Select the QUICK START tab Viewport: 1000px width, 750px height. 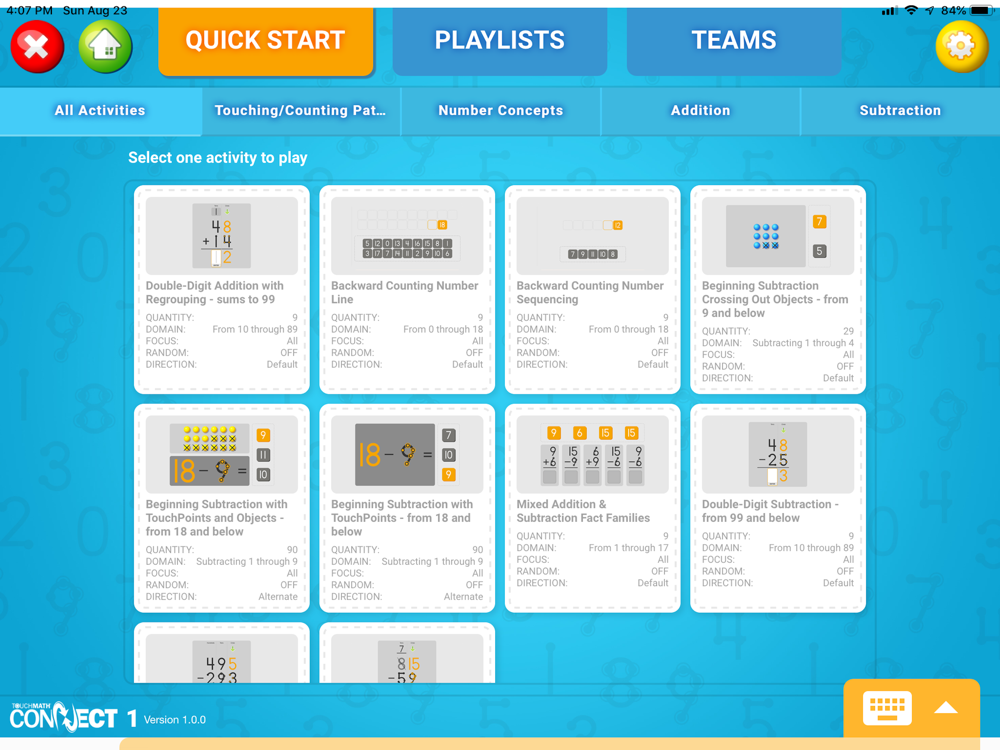265,40
